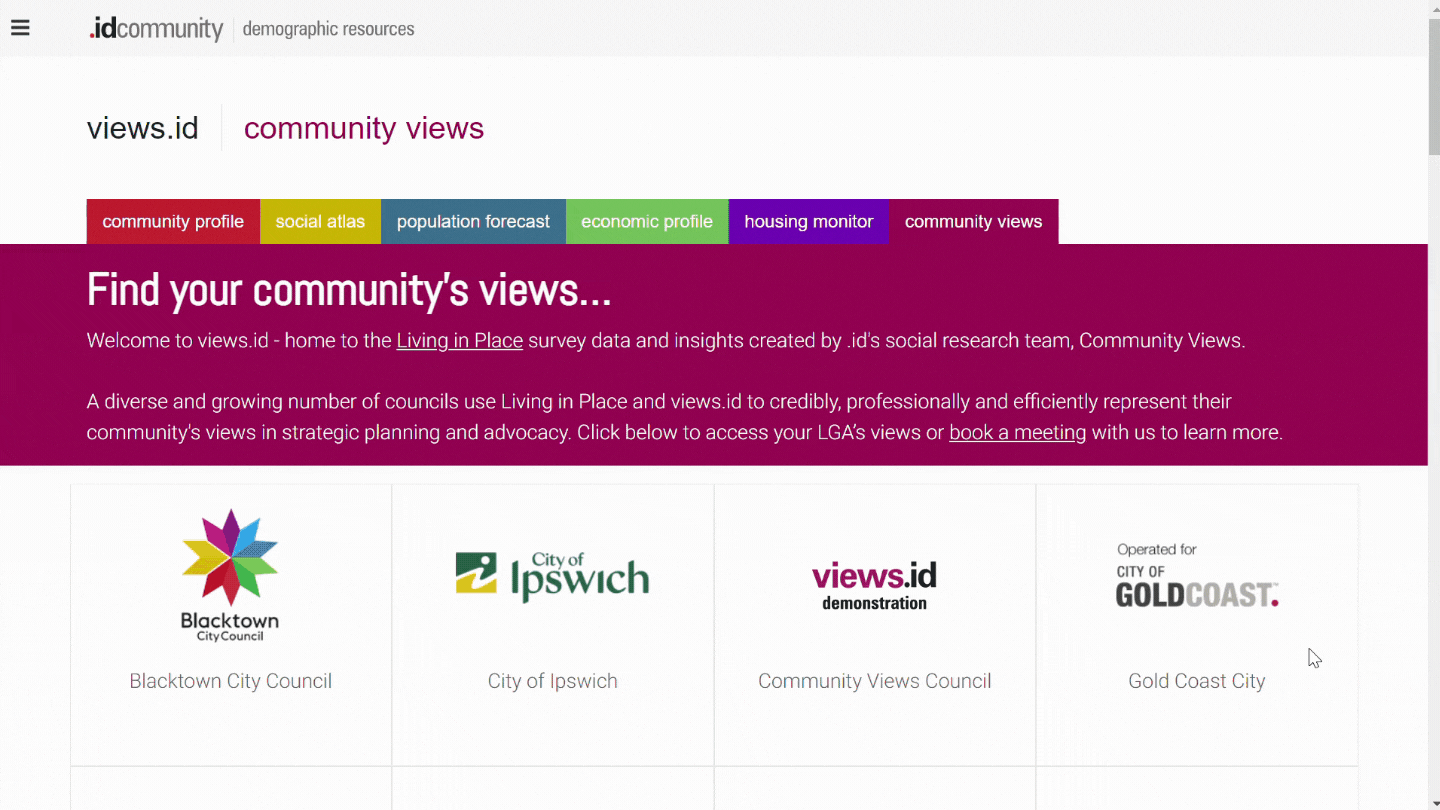Image resolution: width=1440 pixels, height=810 pixels.
Task: Click the book a meeting link
Action: click(1017, 433)
